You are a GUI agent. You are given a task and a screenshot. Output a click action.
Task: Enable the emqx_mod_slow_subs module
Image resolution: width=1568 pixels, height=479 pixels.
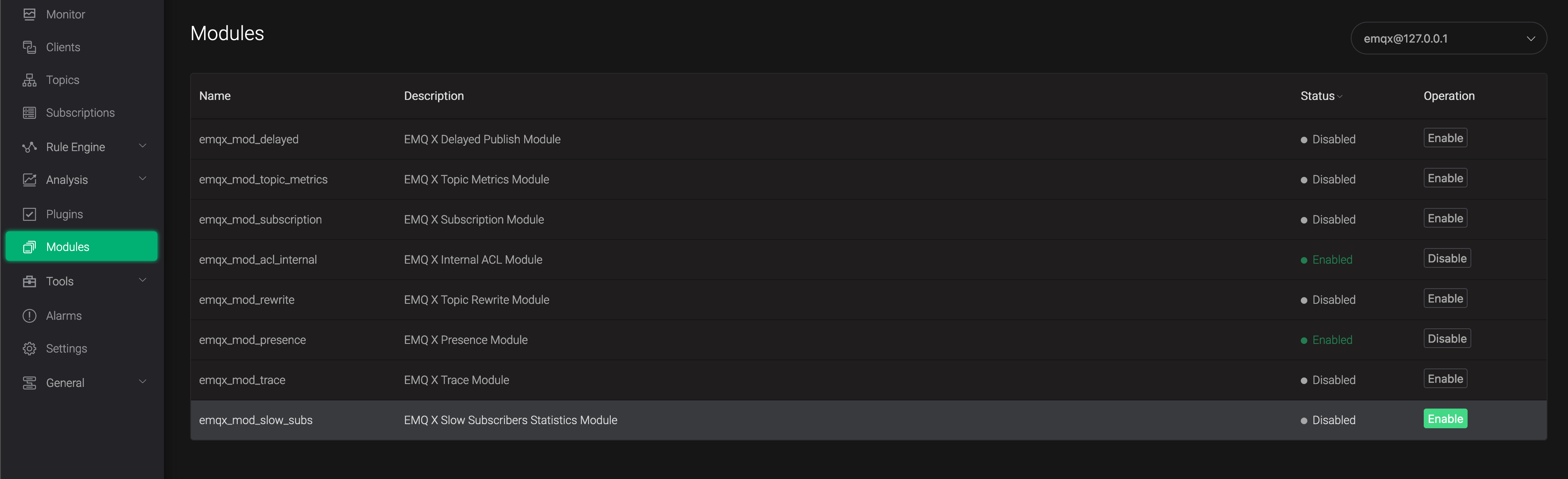(x=1444, y=419)
